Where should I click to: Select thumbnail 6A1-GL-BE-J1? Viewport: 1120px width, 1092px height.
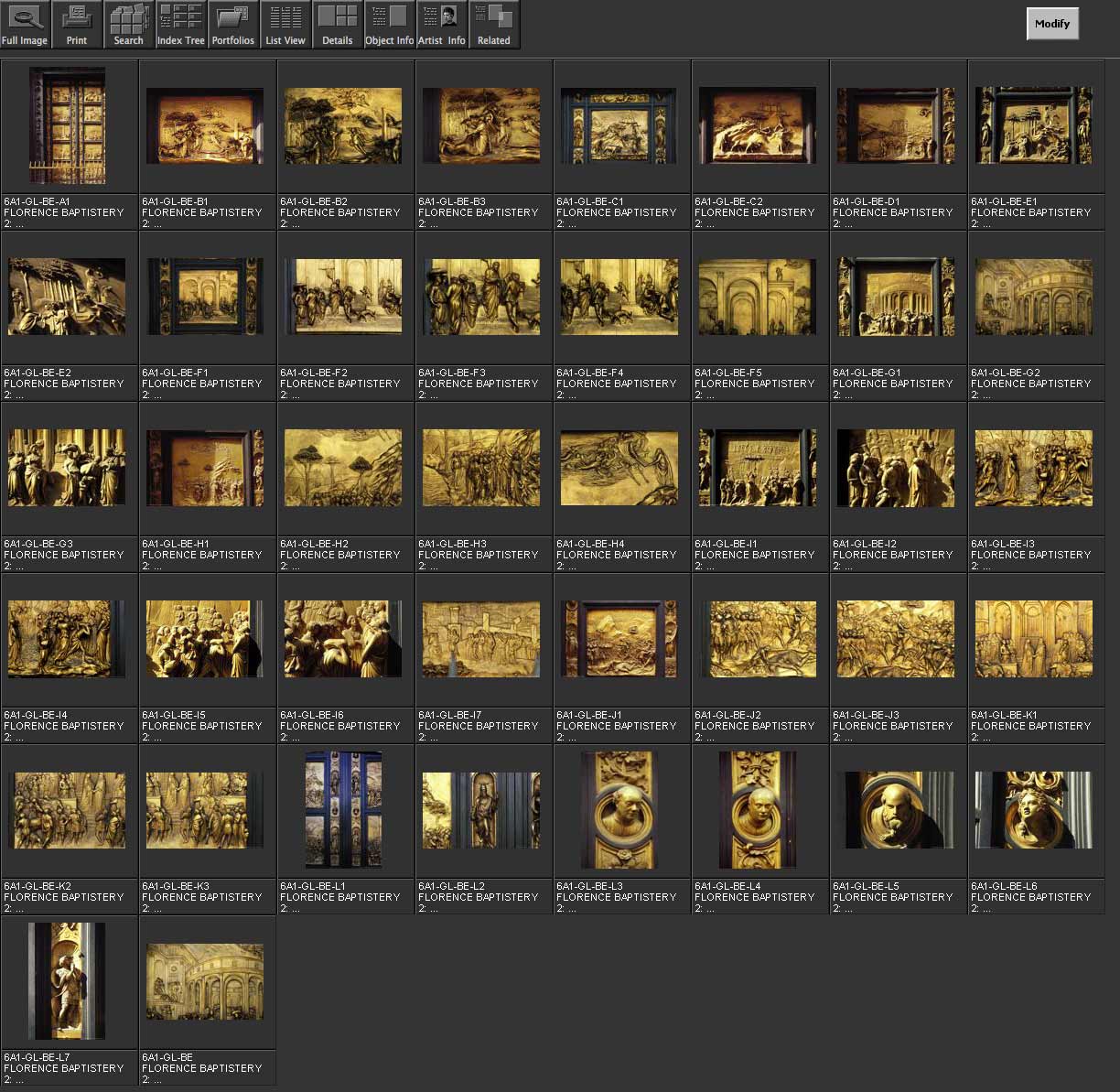(x=619, y=639)
